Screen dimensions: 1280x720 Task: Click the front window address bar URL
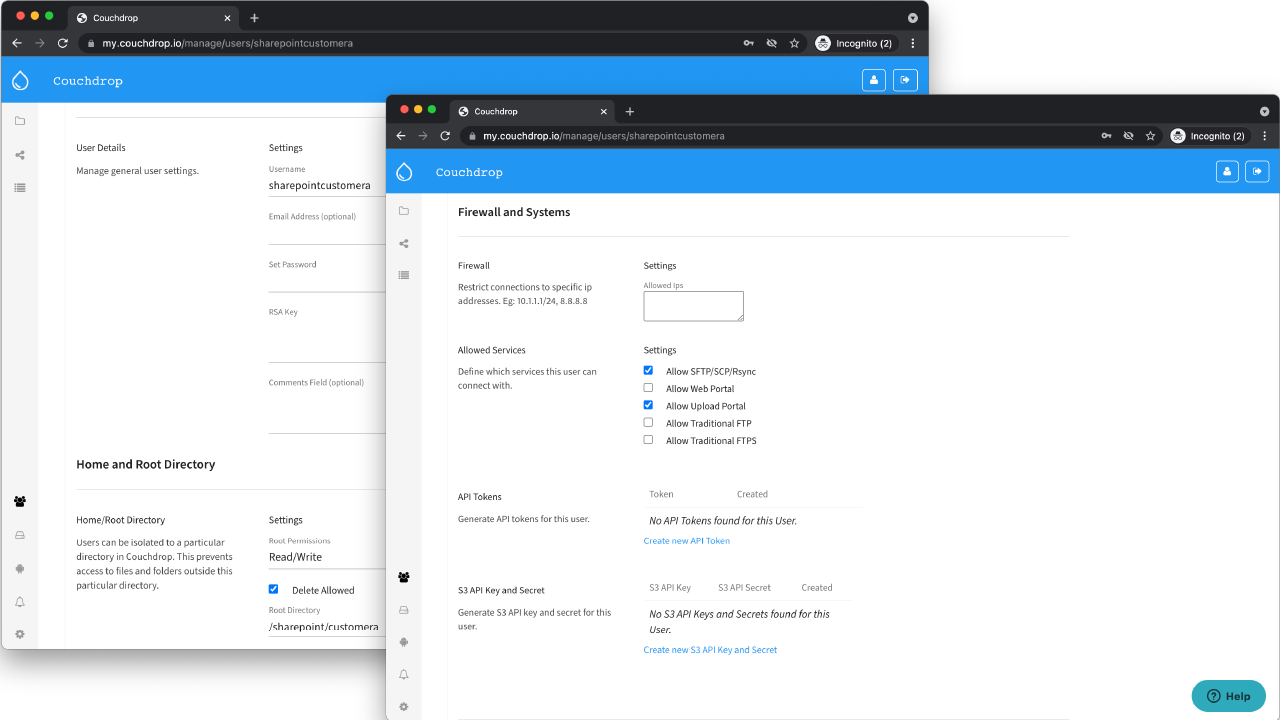coord(604,136)
